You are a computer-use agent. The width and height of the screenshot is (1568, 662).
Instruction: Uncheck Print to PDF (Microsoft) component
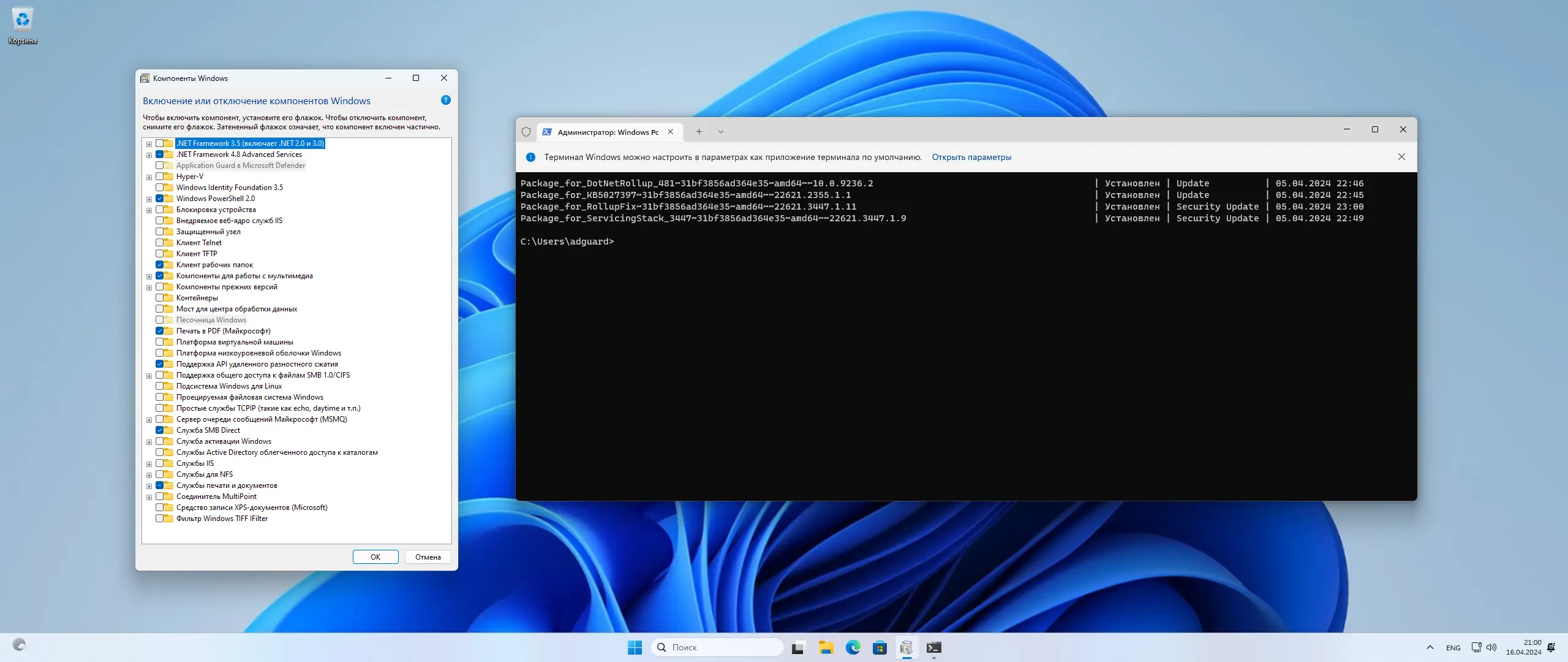click(160, 331)
